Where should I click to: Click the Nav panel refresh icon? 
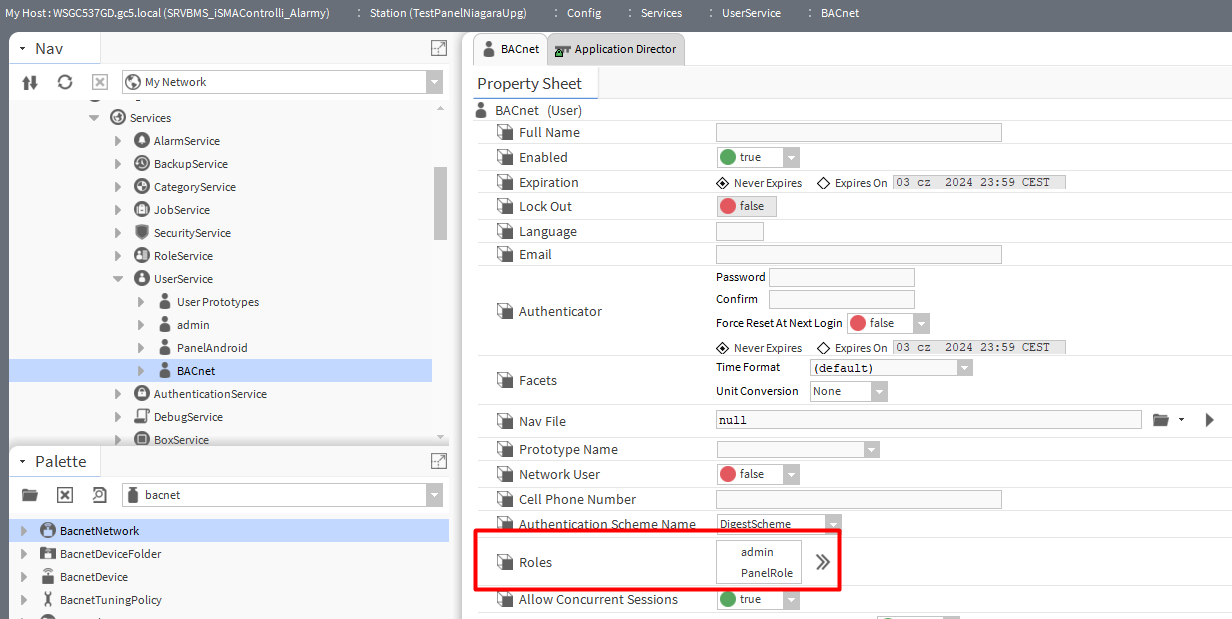(x=65, y=82)
